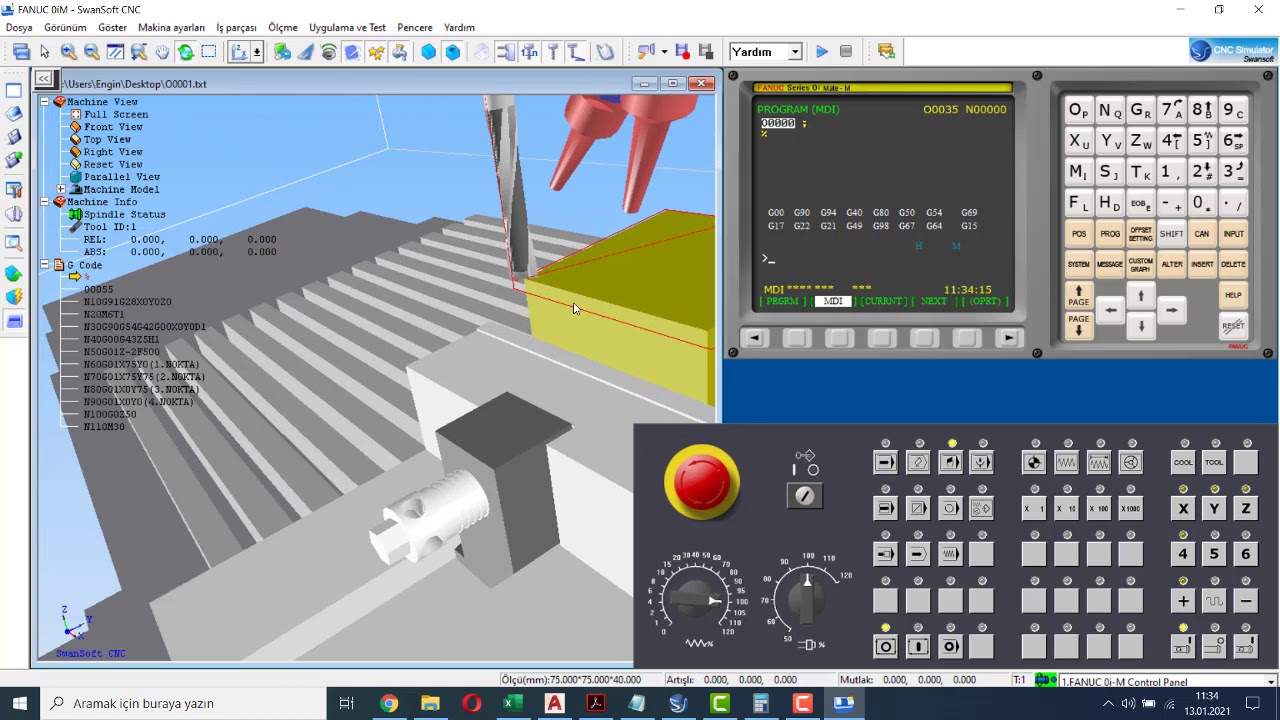Click the PAGE up key on keypad
Viewport: 1280px width, 720px height.
click(1079, 296)
